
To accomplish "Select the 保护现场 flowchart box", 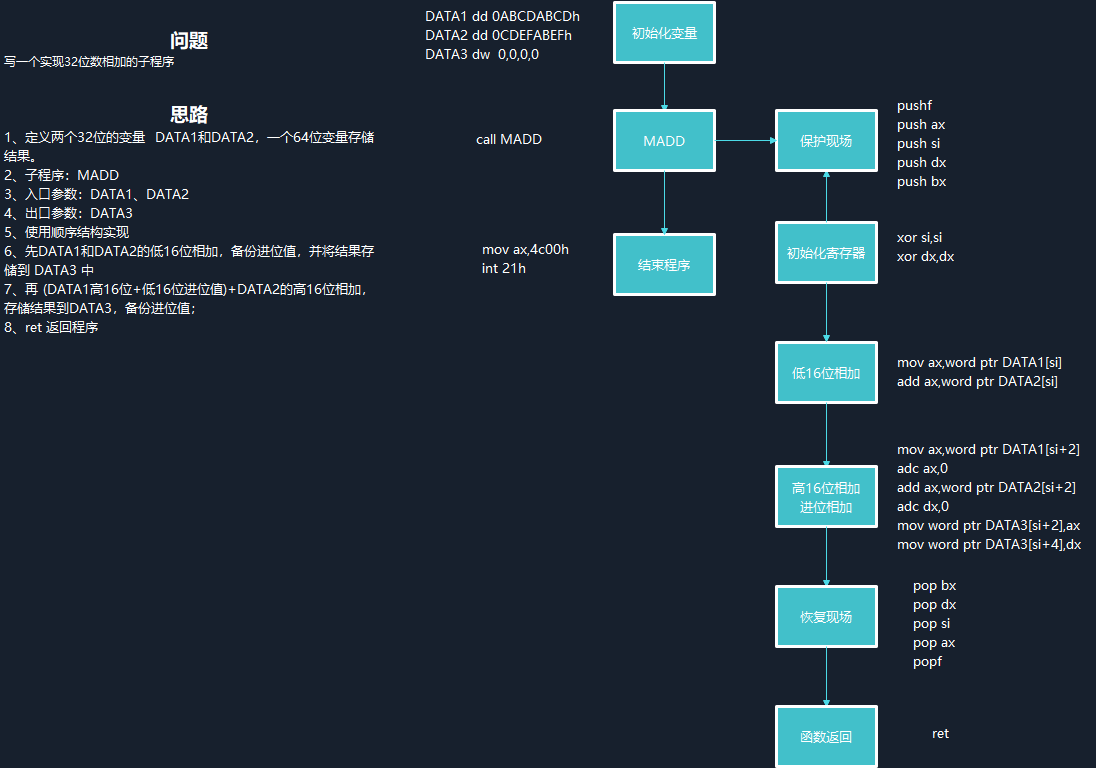I will 826,140.
